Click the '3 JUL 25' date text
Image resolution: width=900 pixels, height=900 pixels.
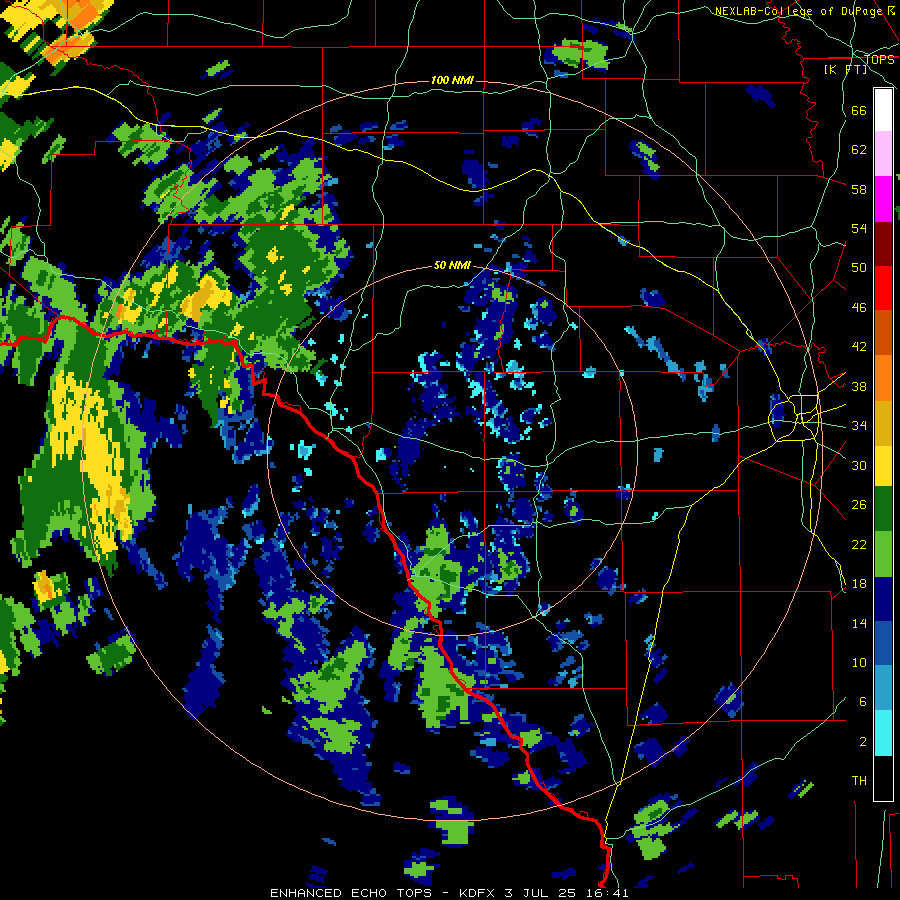pos(541,893)
